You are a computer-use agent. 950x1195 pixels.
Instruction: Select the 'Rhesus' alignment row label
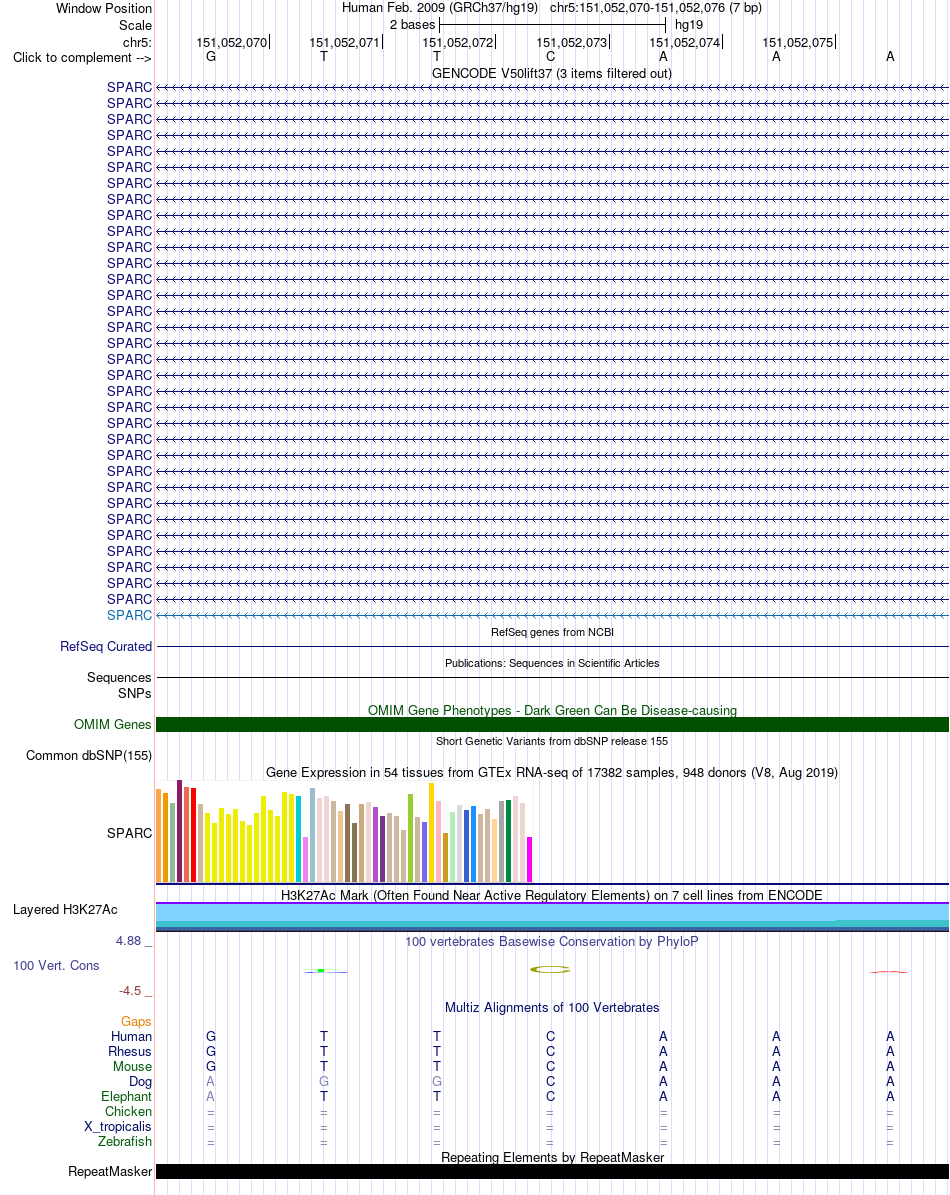coord(130,1052)
